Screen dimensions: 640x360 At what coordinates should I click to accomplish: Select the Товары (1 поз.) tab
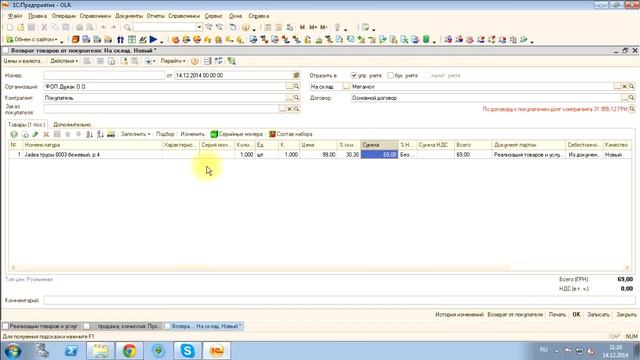point(27,124)
